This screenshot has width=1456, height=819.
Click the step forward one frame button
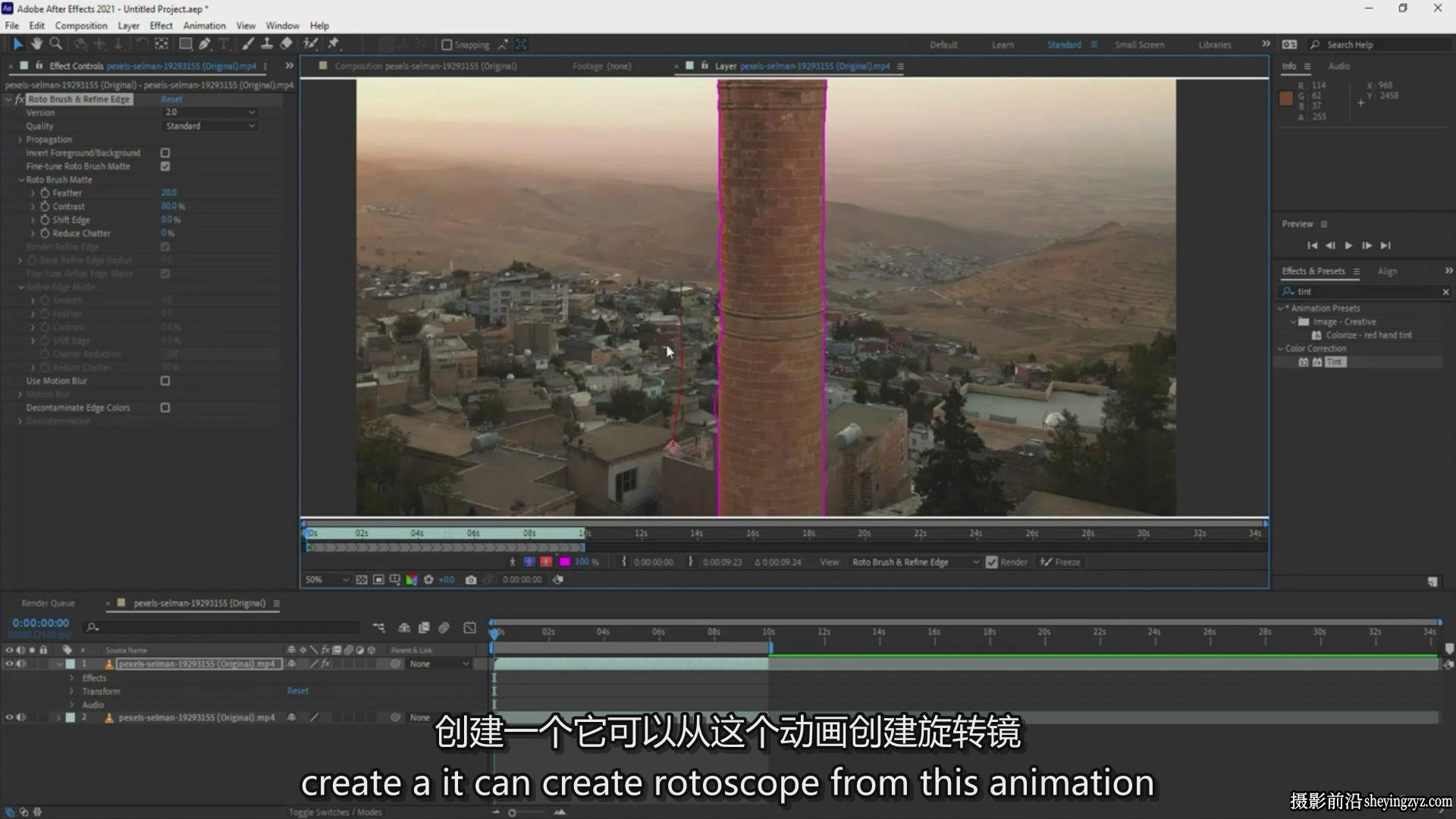tap(1367, 246)
